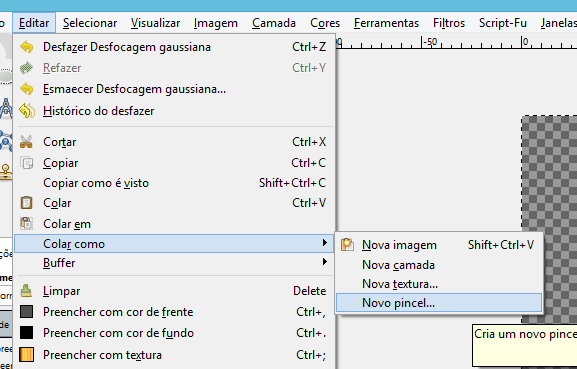Click the scissors icon next to Cortar
The height and width of the screenshot is (369, 577).
coord(26,142)
